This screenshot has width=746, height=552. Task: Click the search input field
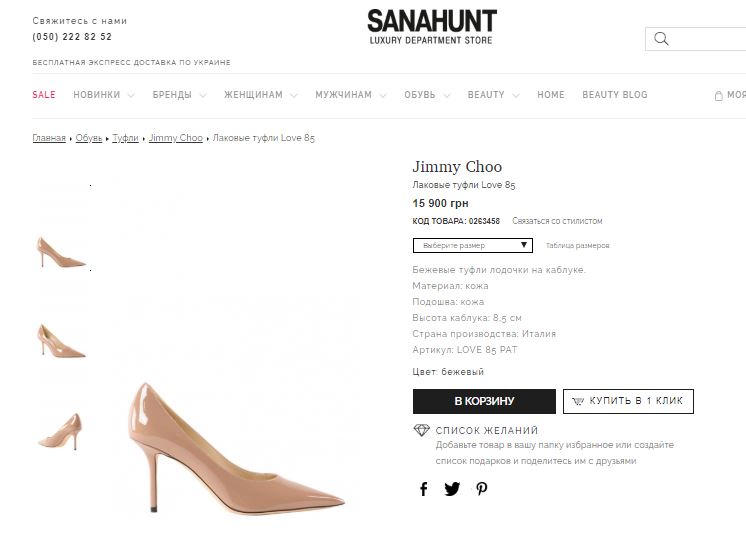click(x=710, y=39)
